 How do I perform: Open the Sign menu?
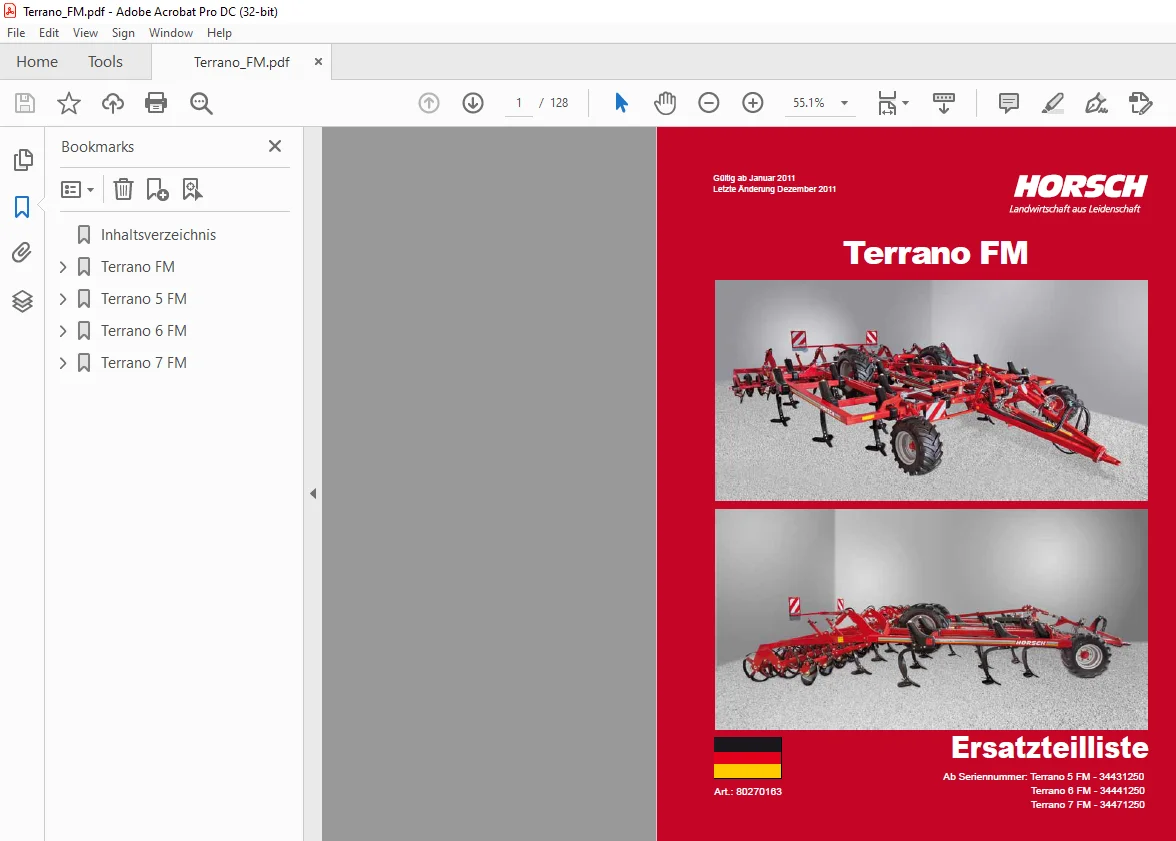click(x=123, y=33)
